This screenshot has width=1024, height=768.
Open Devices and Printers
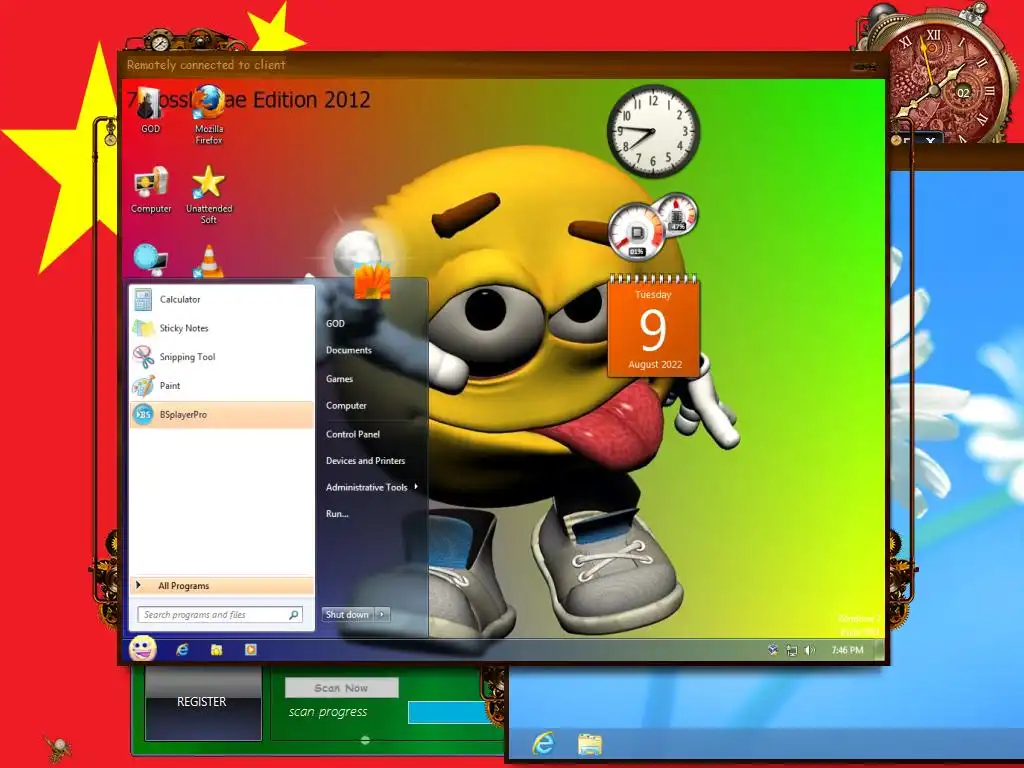[366, 461]
